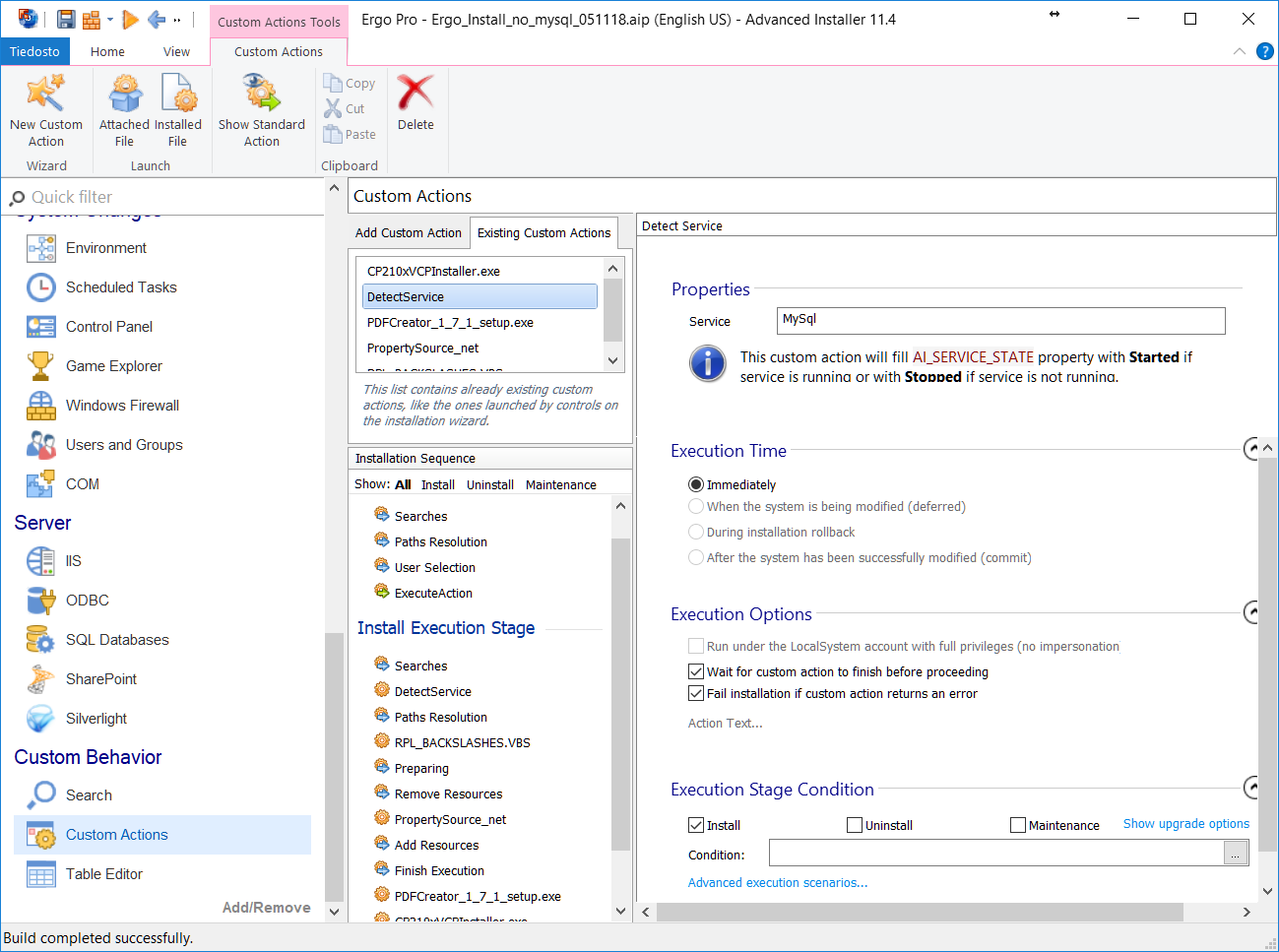Show Maintenance sequence filter
Image resolution: width=1279 pixels, height=952 pixels.
561,484
